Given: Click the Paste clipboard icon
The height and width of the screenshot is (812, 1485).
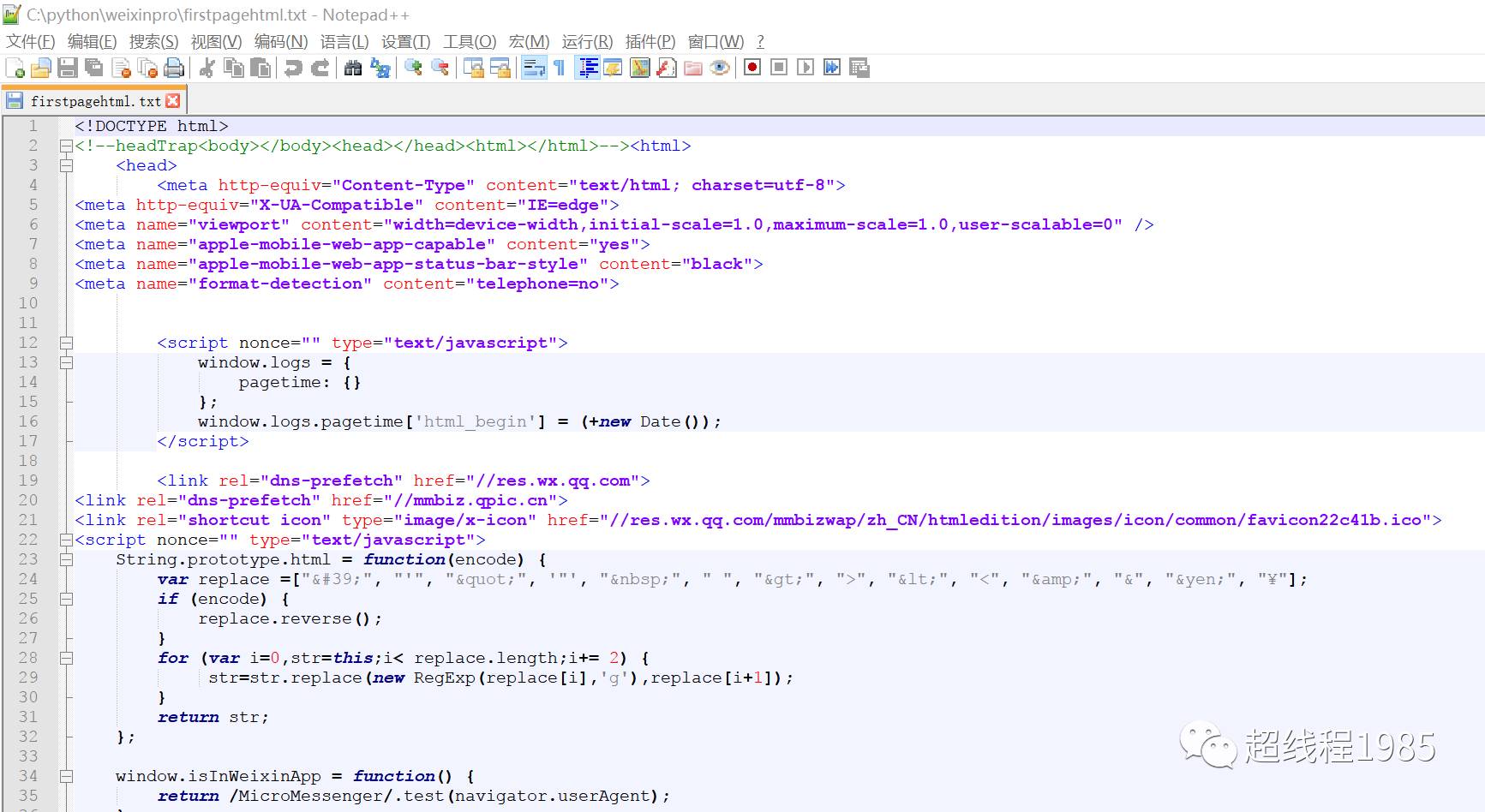Looking at the screenshot, I should (x=260, y=68).
